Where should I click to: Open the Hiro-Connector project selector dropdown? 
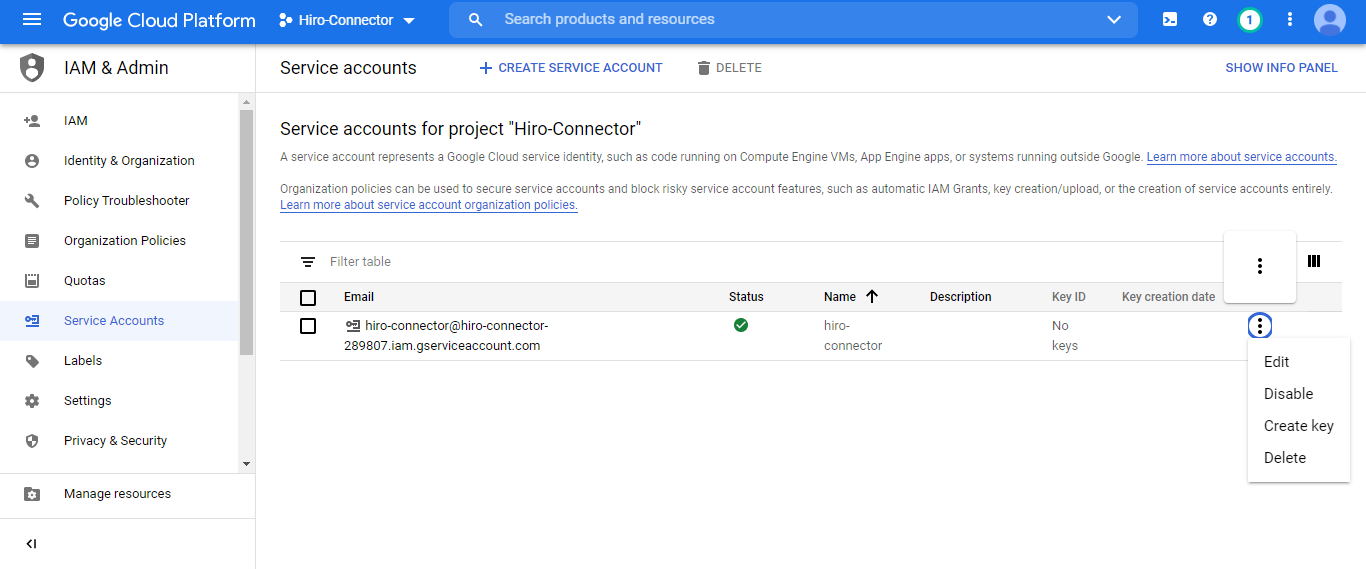click(x=347, y=20)
